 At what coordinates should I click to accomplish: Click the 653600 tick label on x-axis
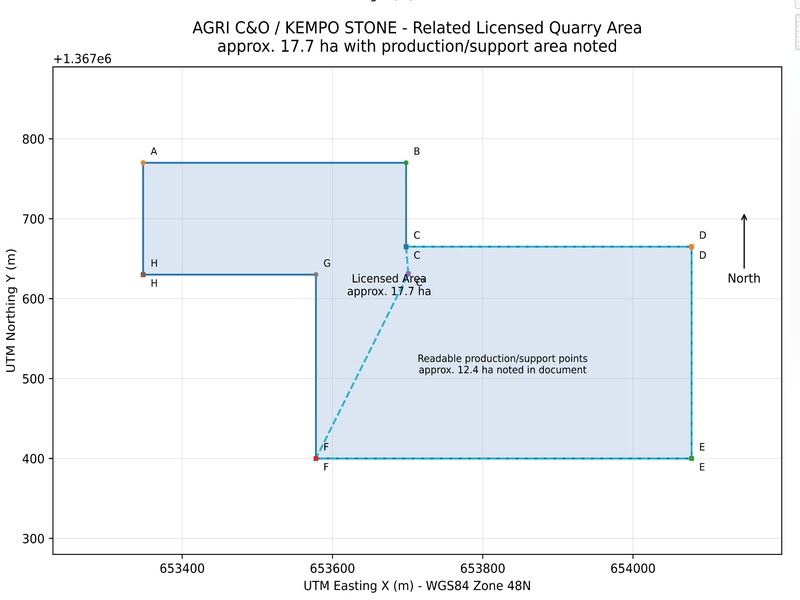click(332, 568)
